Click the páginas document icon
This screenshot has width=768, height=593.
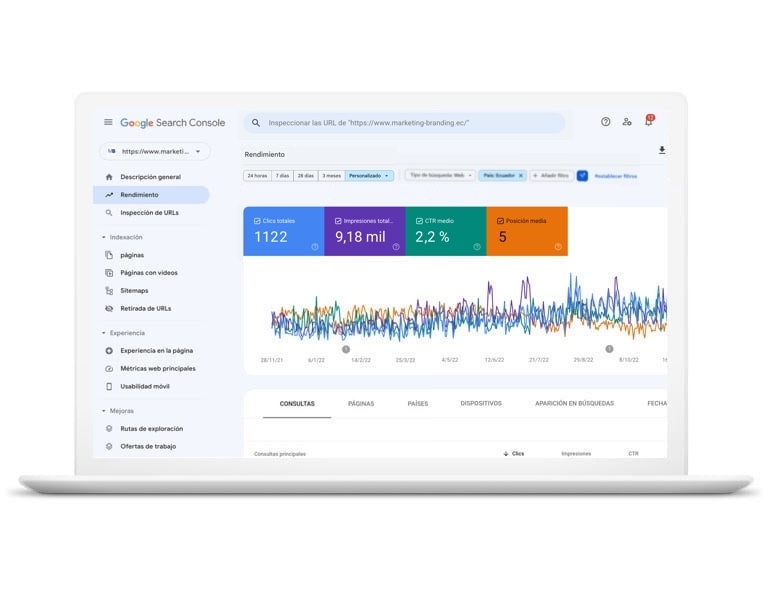[x=109, y=255]
